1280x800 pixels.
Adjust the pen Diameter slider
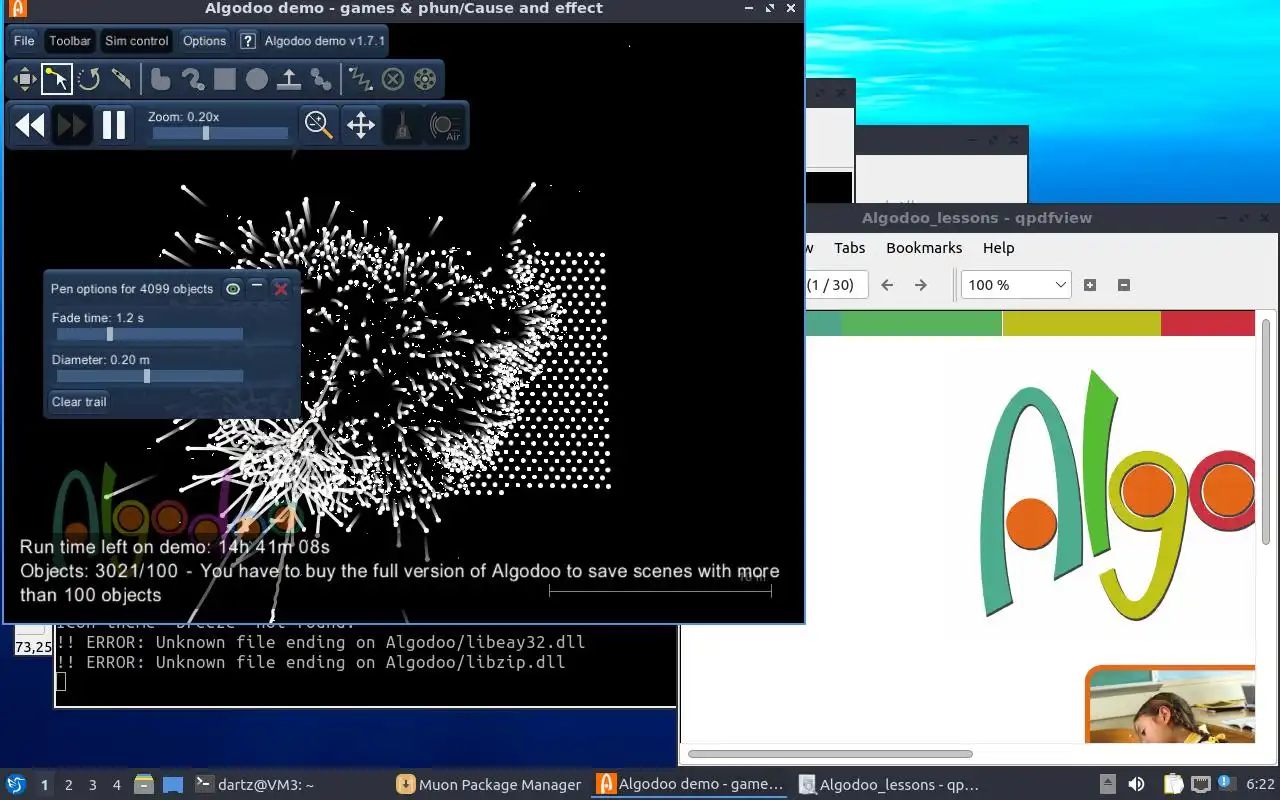[x=150, y=376]
